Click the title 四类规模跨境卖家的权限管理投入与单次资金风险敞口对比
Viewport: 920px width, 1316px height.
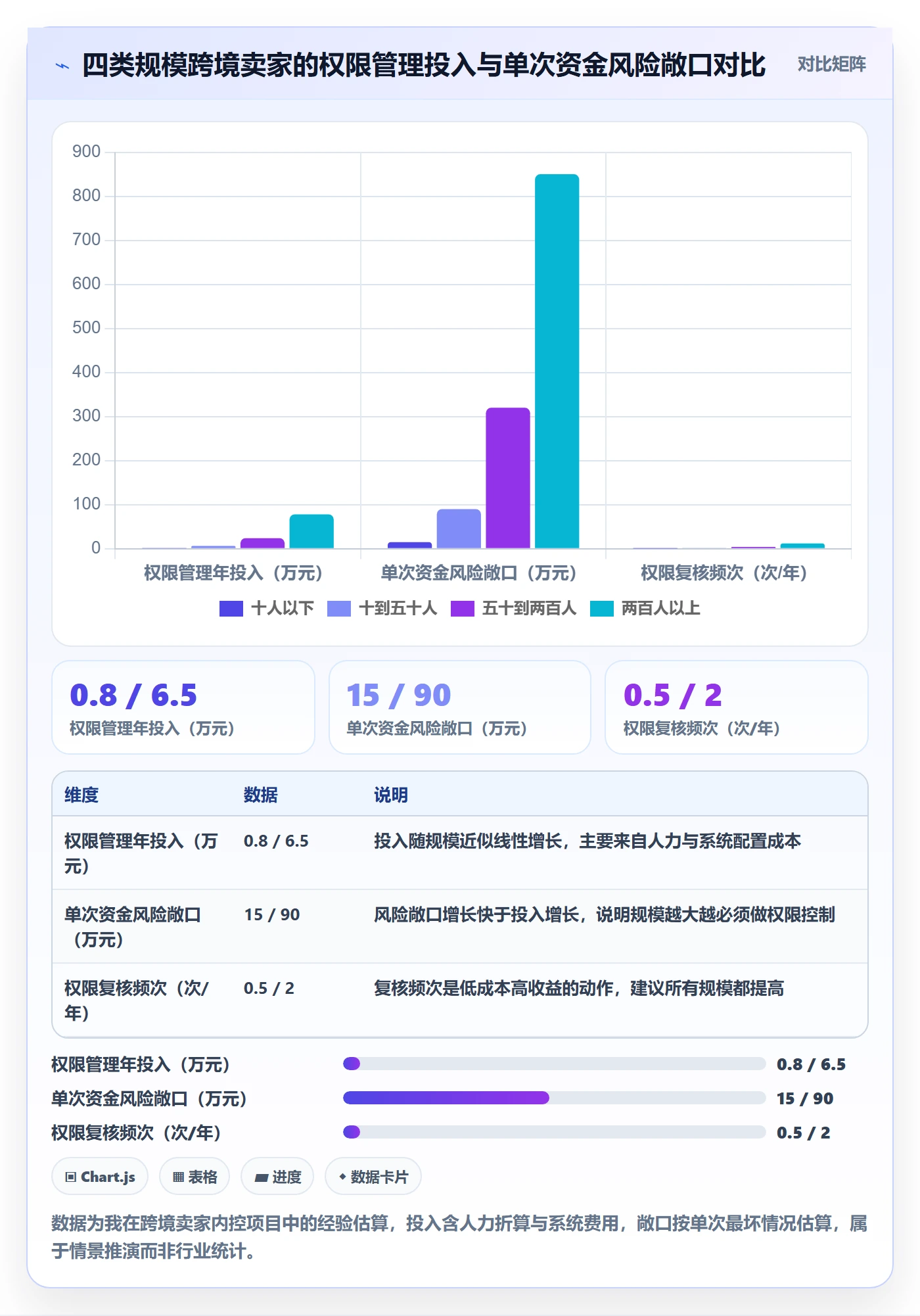[x=424, y=65]
